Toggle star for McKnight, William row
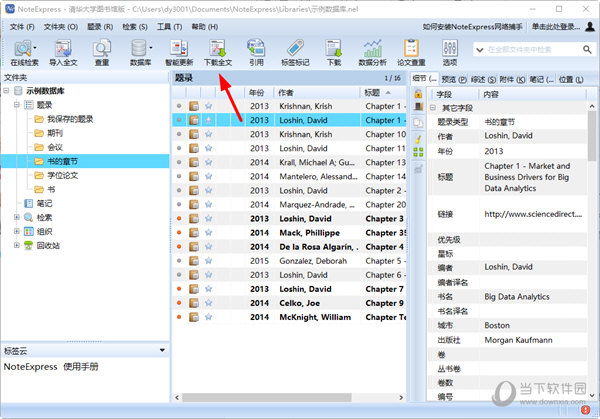The width and height of the screenshot is (600, 419). 208,317
